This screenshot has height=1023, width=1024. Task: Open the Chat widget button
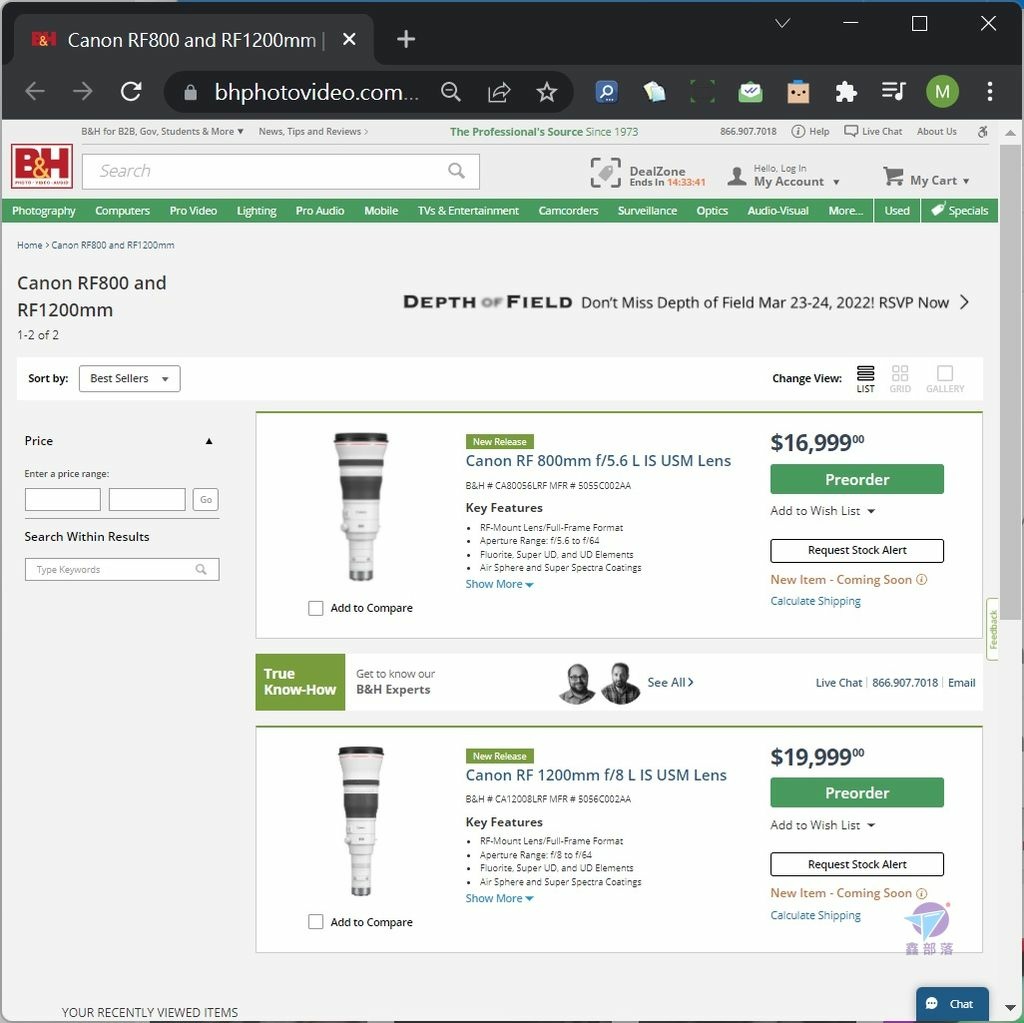(x=952, y=1004)
